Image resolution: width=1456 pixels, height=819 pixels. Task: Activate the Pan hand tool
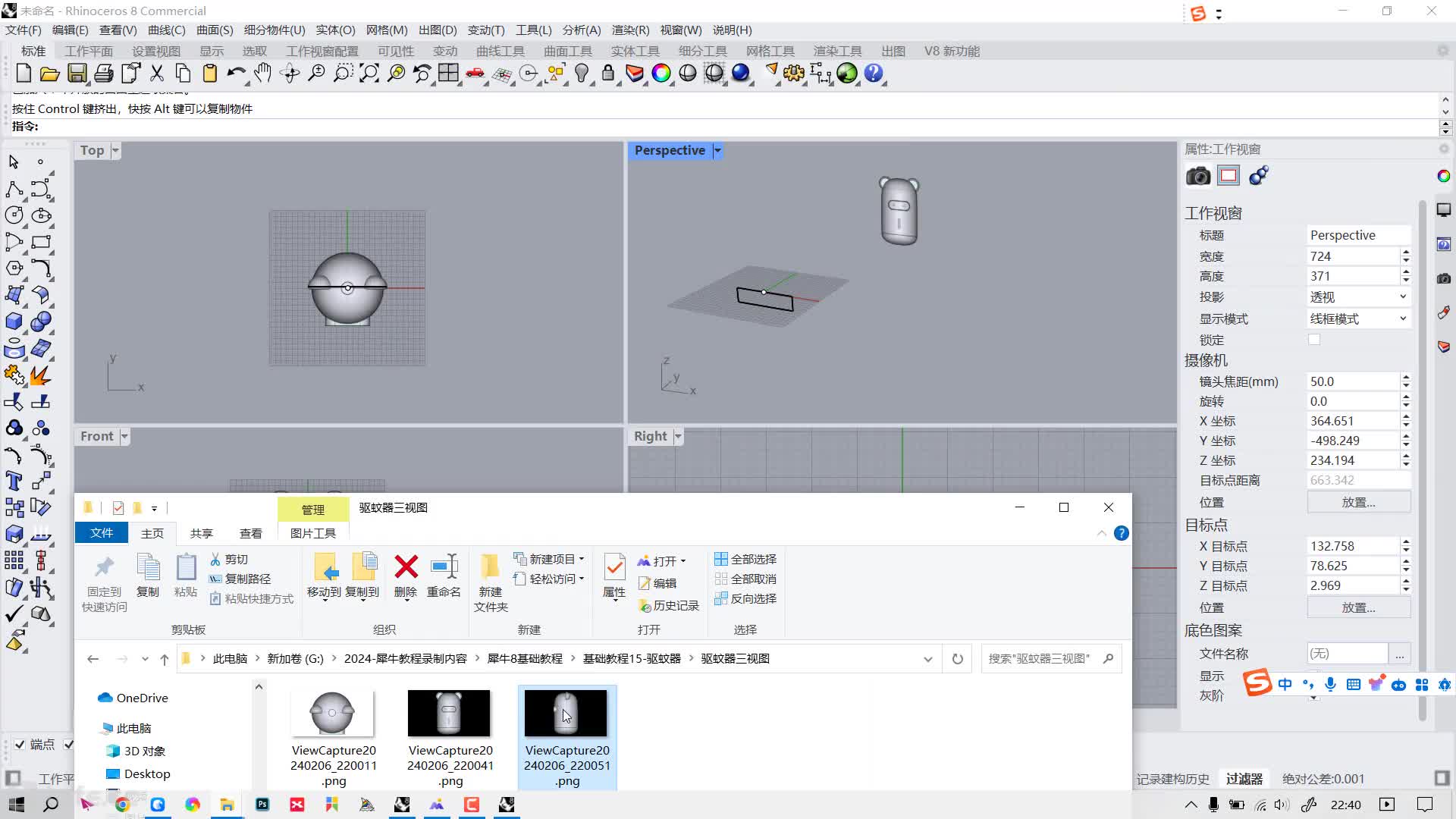[x=262, y=73]
